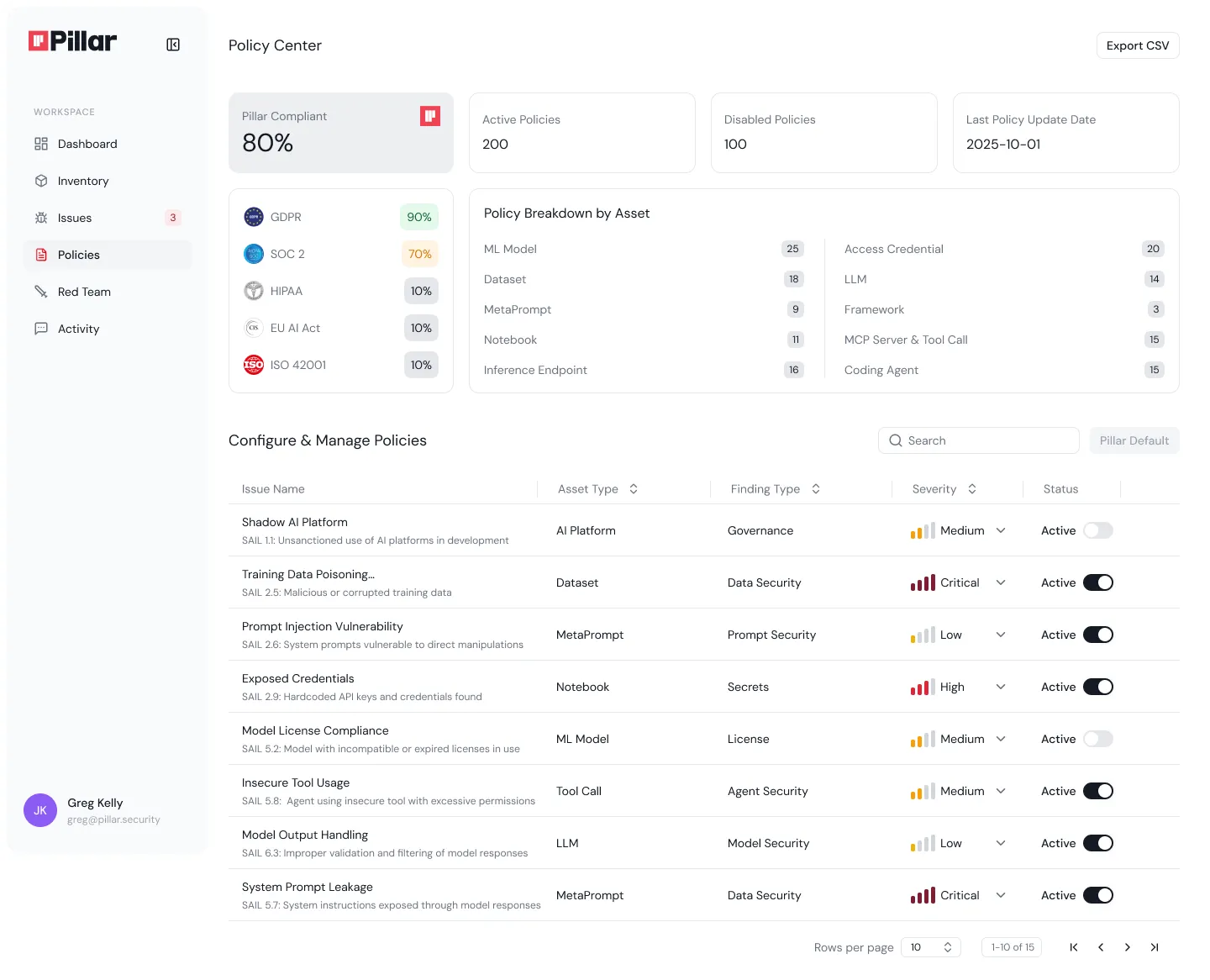Screen dimensions: 1210x980
Task: Toggle Model Output Handling policy switch
Action: click(1098, 843)
